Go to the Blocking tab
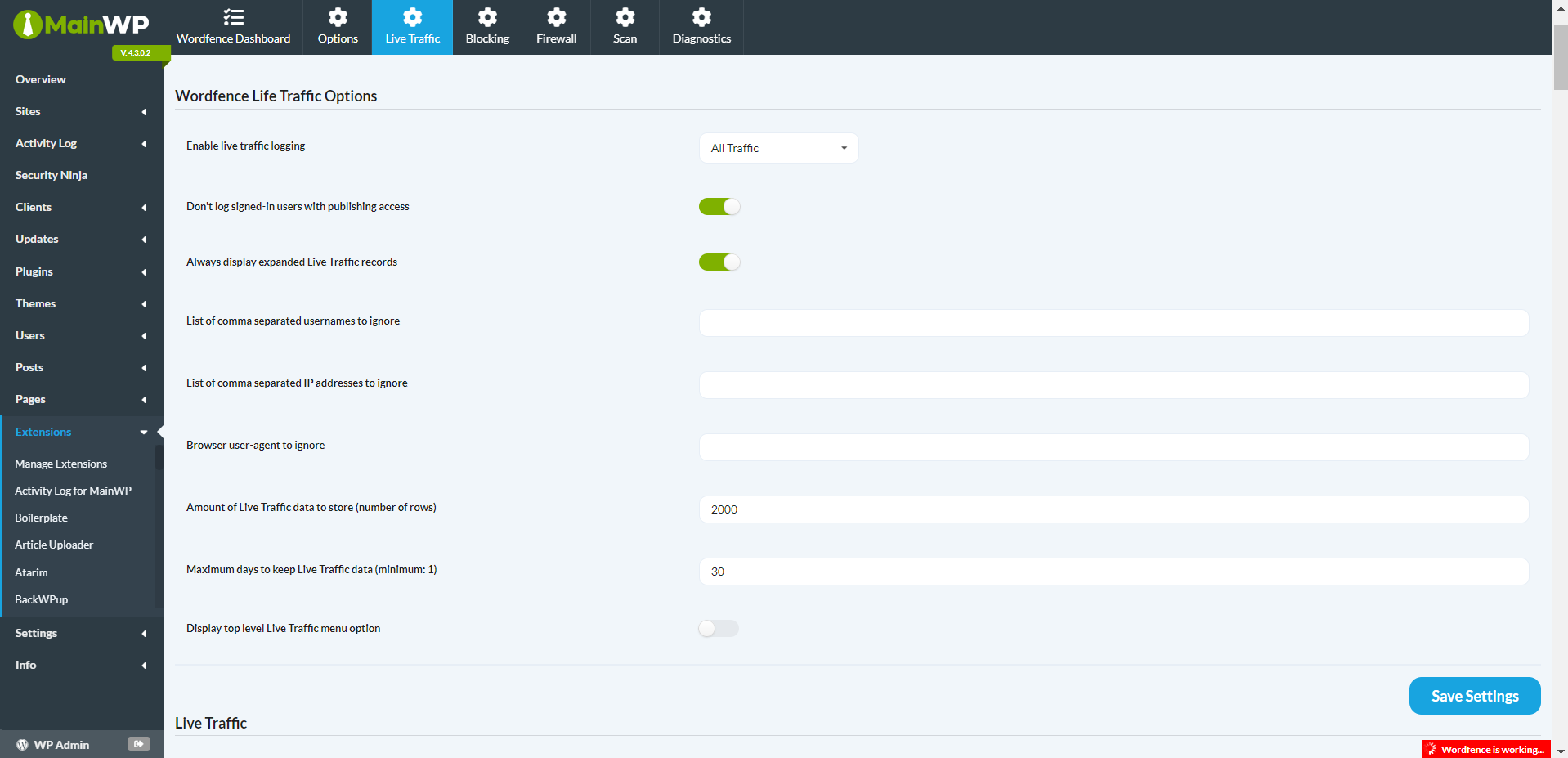Viewport: 1568px width, 758px height. [x=487, y=28]
